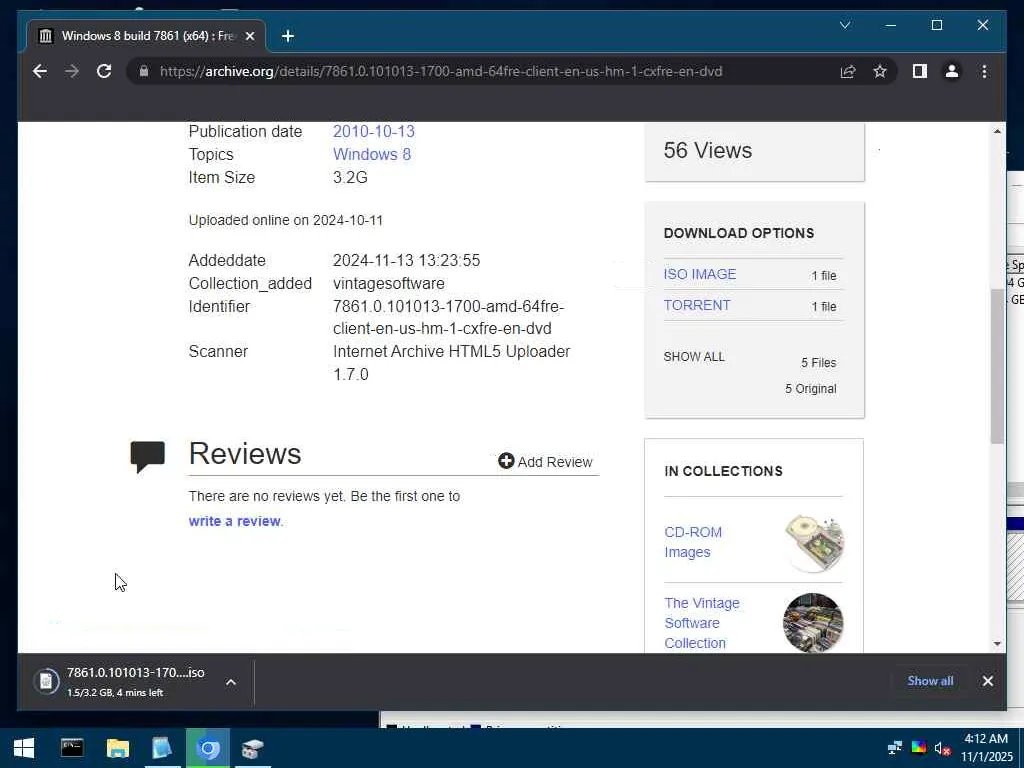Open the profile account menu

point(952,71)
